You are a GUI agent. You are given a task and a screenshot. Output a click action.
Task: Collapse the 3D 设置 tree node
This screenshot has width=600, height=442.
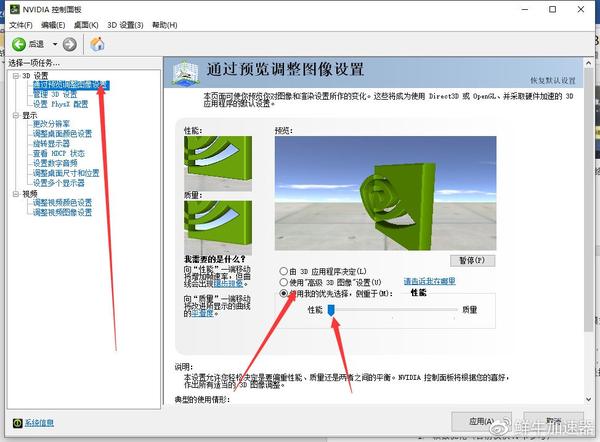[16, 76]
